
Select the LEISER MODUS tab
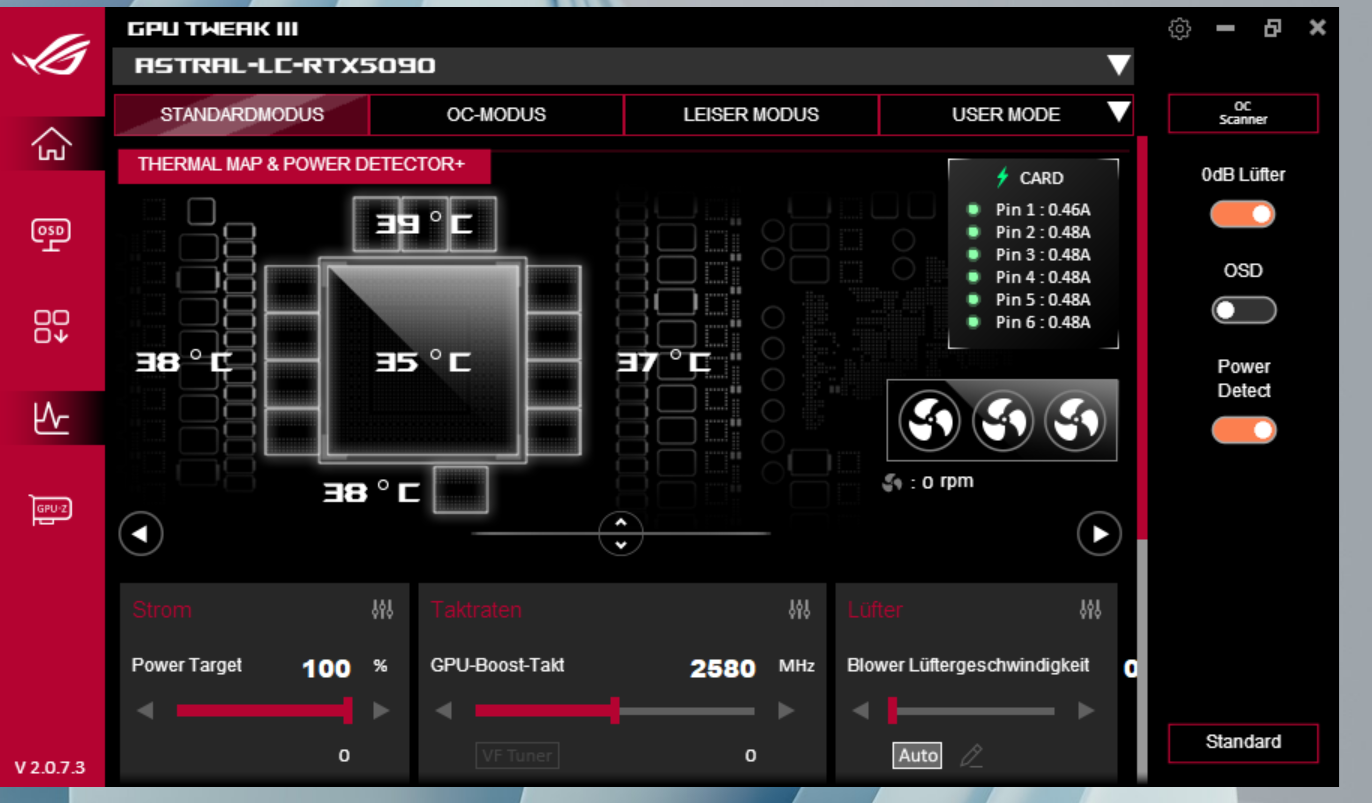click(751, 114)
